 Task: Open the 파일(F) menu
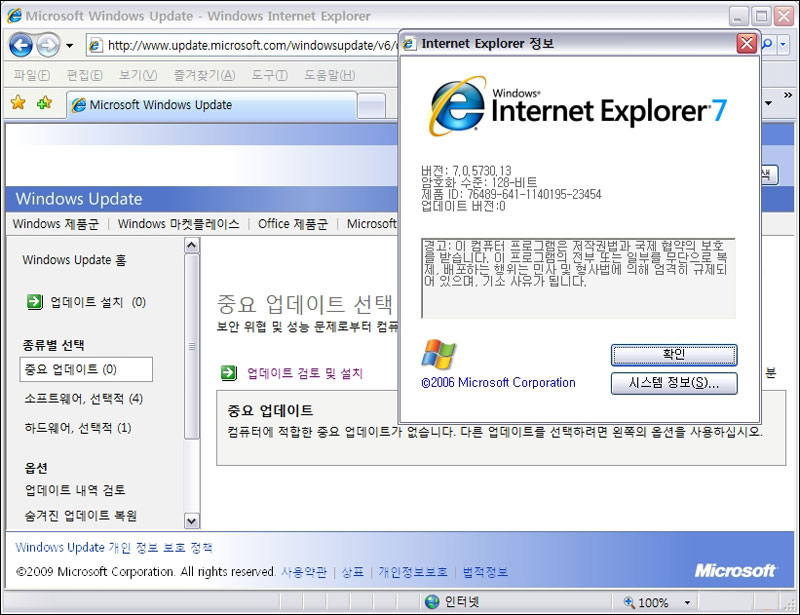tap(32, 75)
